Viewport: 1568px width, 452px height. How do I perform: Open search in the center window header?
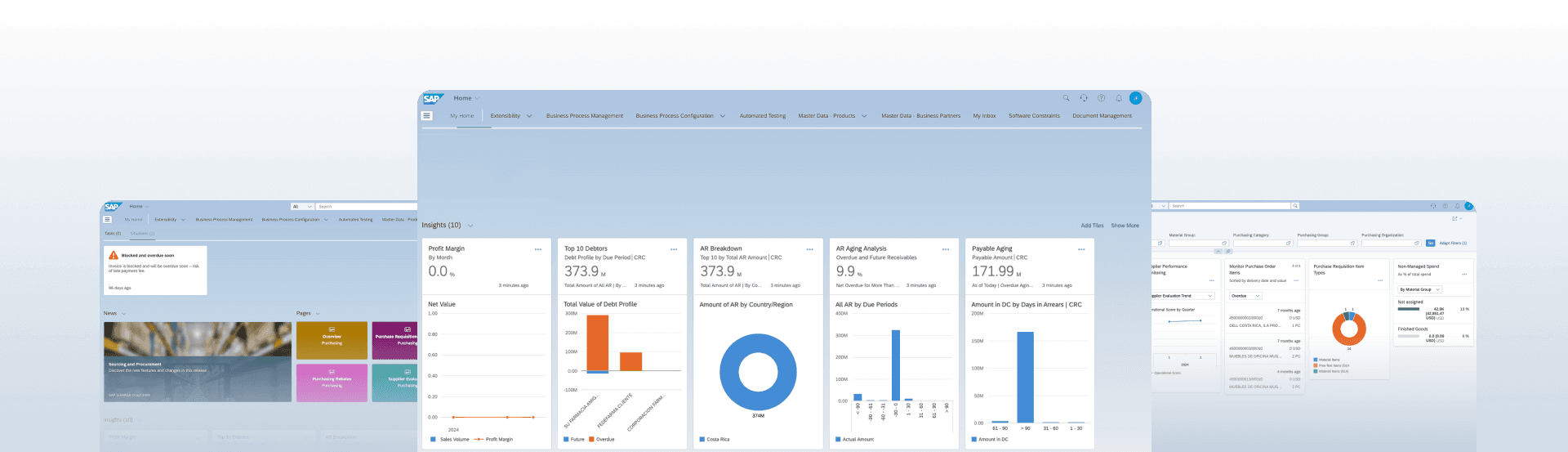coord(1066,98)
